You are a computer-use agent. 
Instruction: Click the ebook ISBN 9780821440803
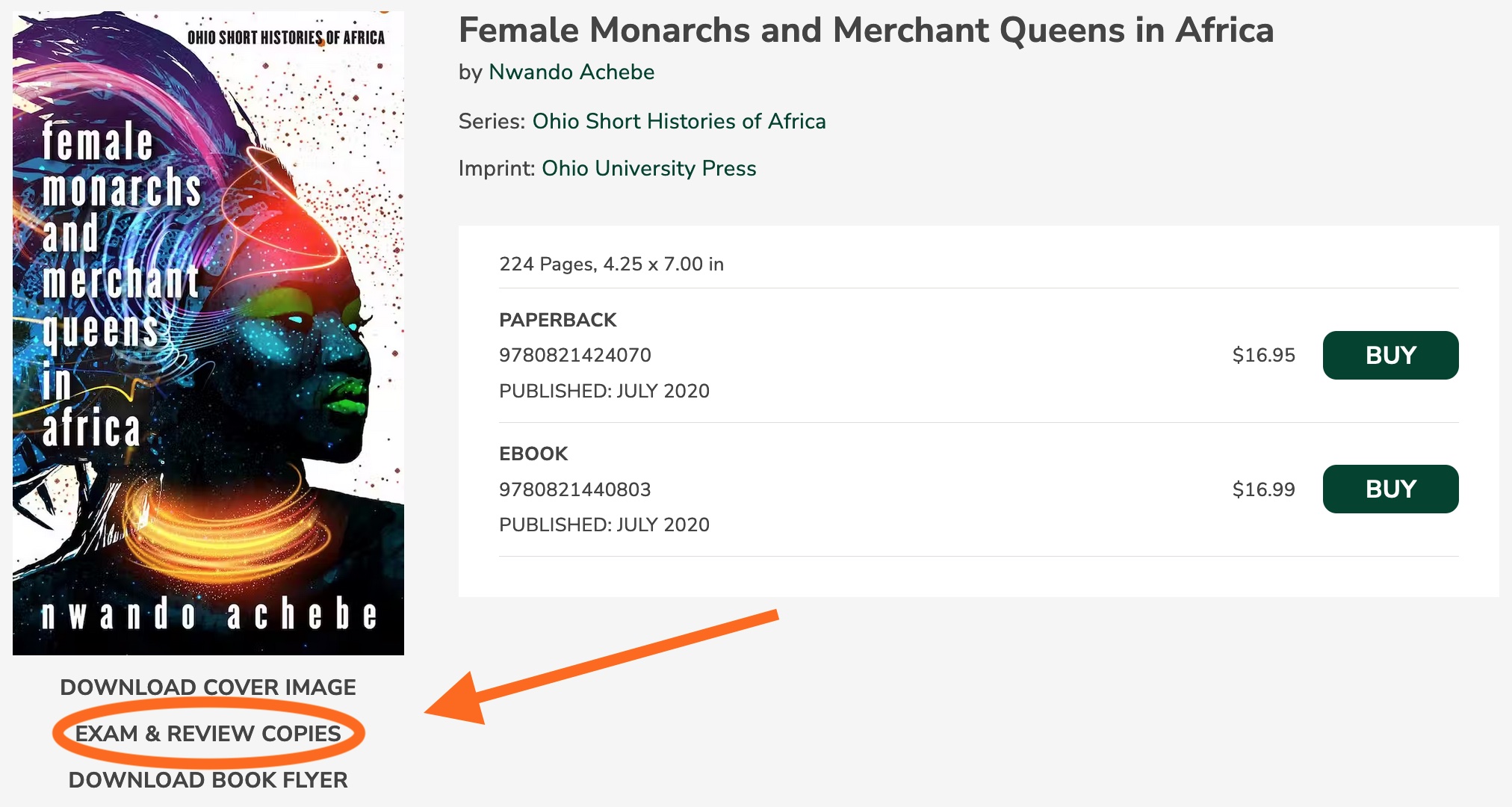[575, 489]
